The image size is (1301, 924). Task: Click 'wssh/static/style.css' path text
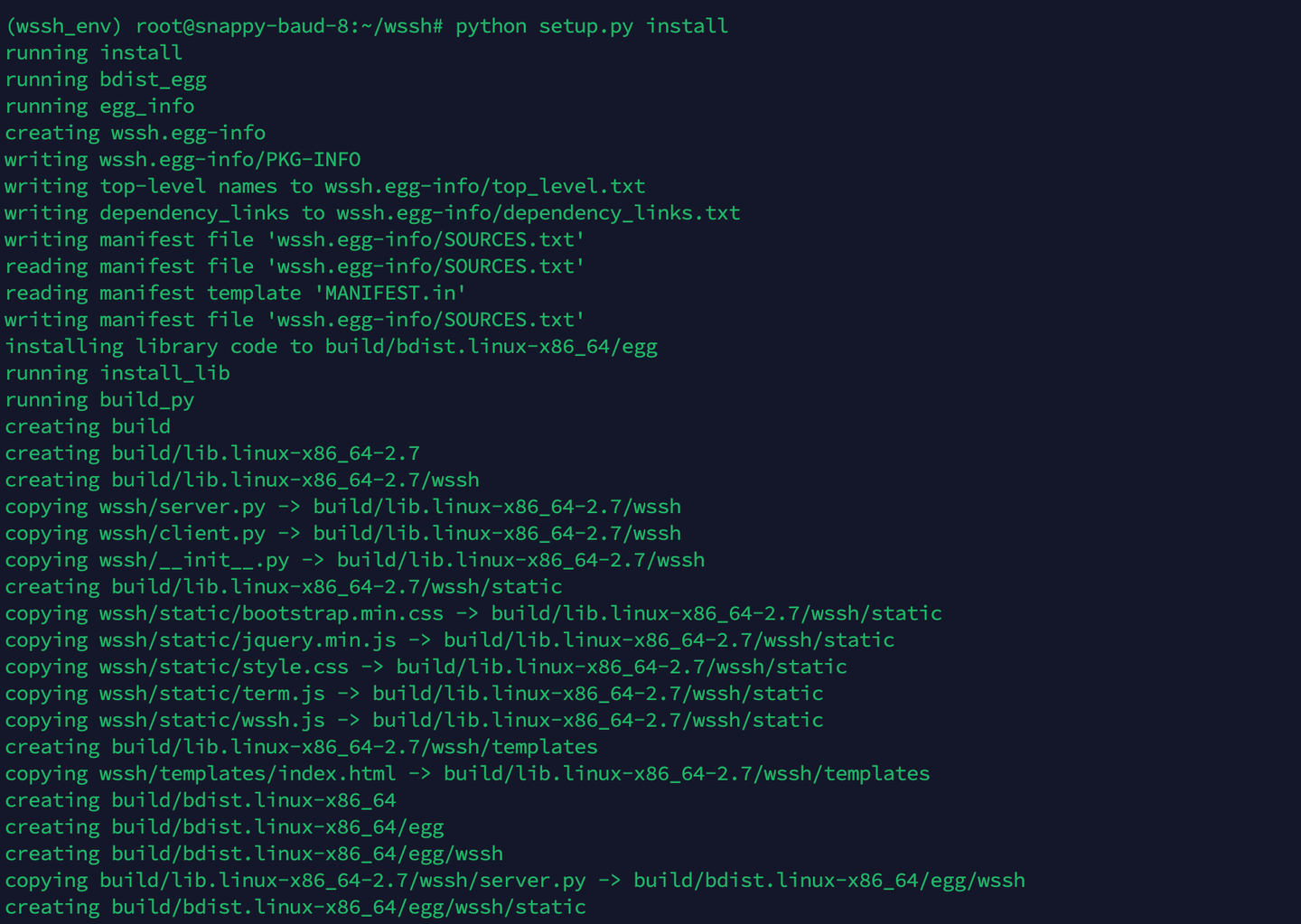pyautogui.click(x=224, y=667)
